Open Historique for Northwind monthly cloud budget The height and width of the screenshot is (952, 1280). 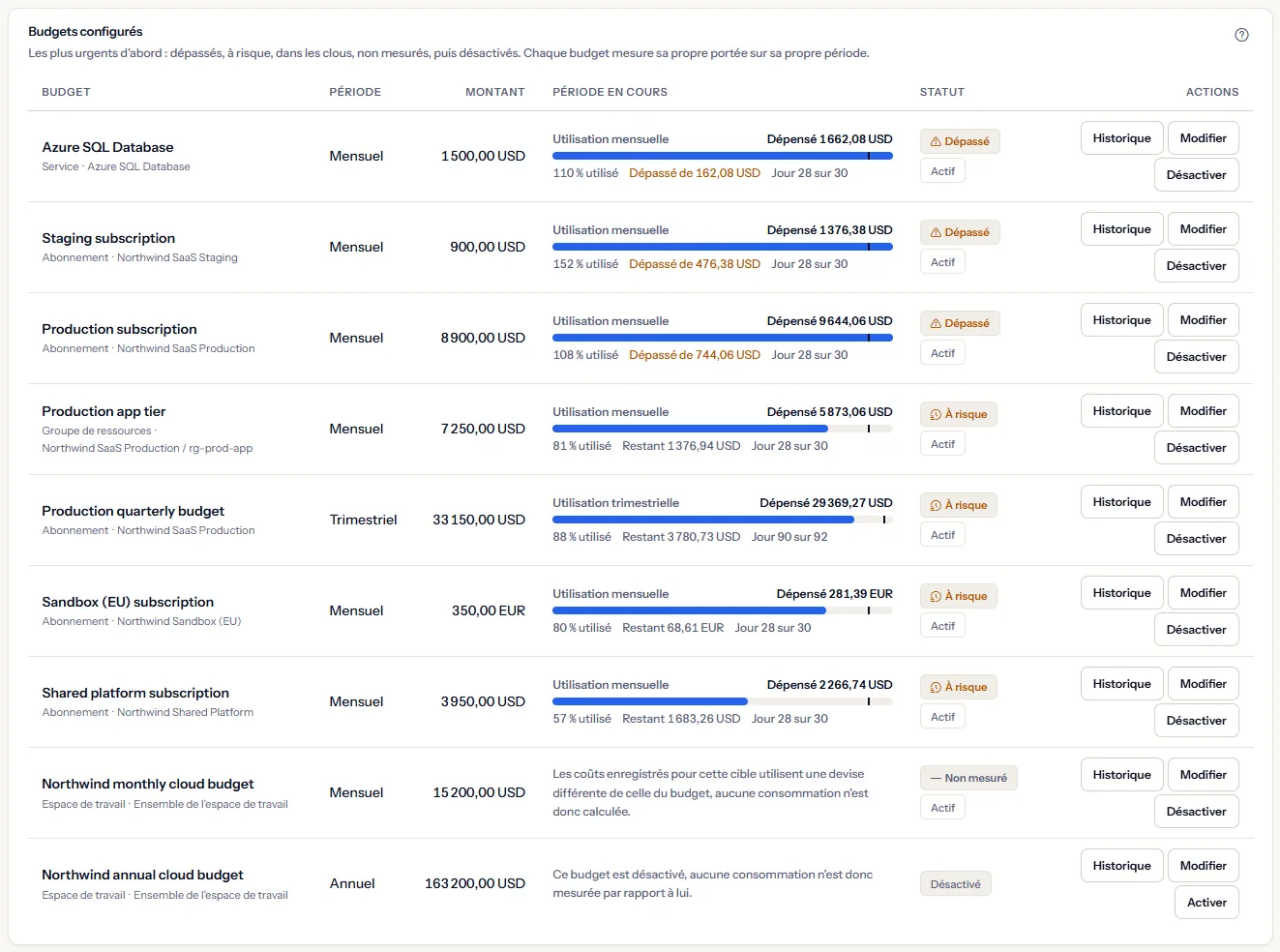1121,775
